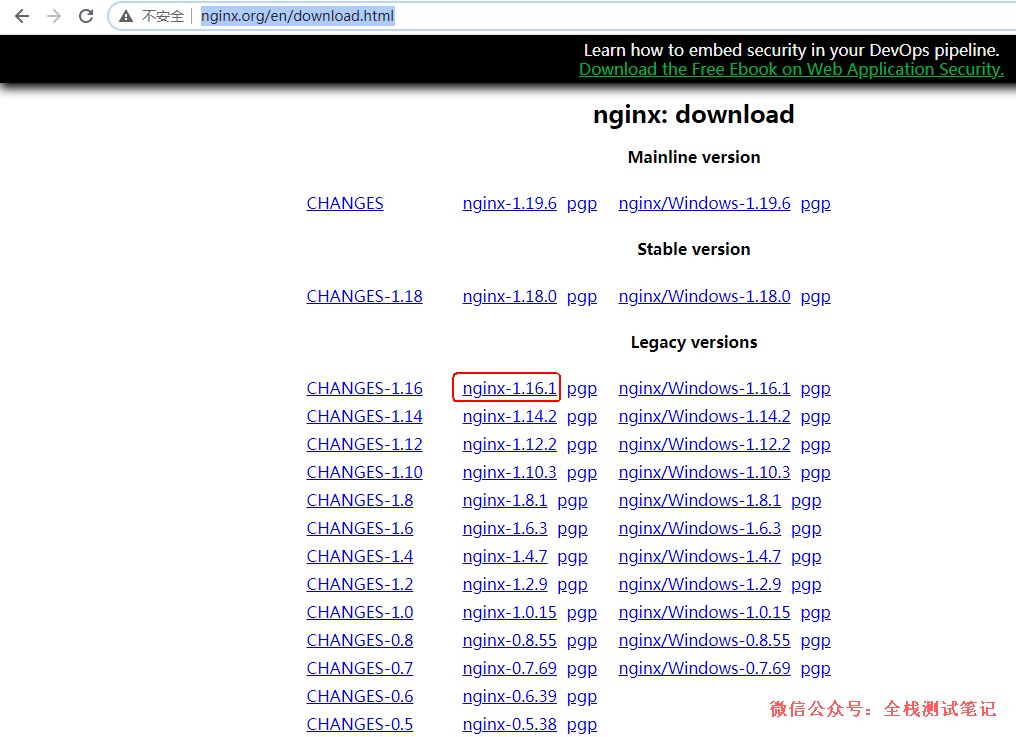Open the CHANGES-1.0 link

pos(360,612)
